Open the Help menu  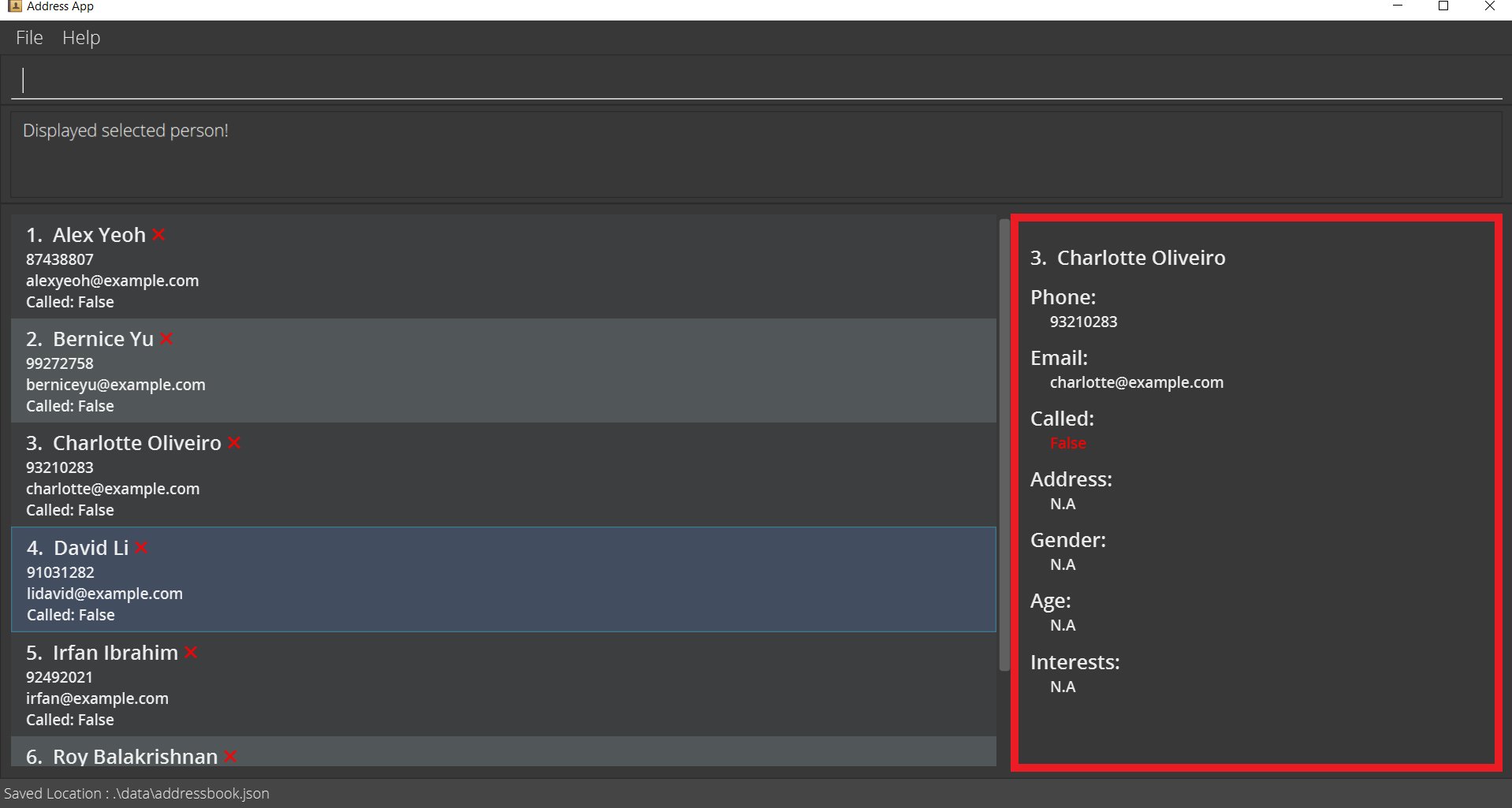(81, 38)
